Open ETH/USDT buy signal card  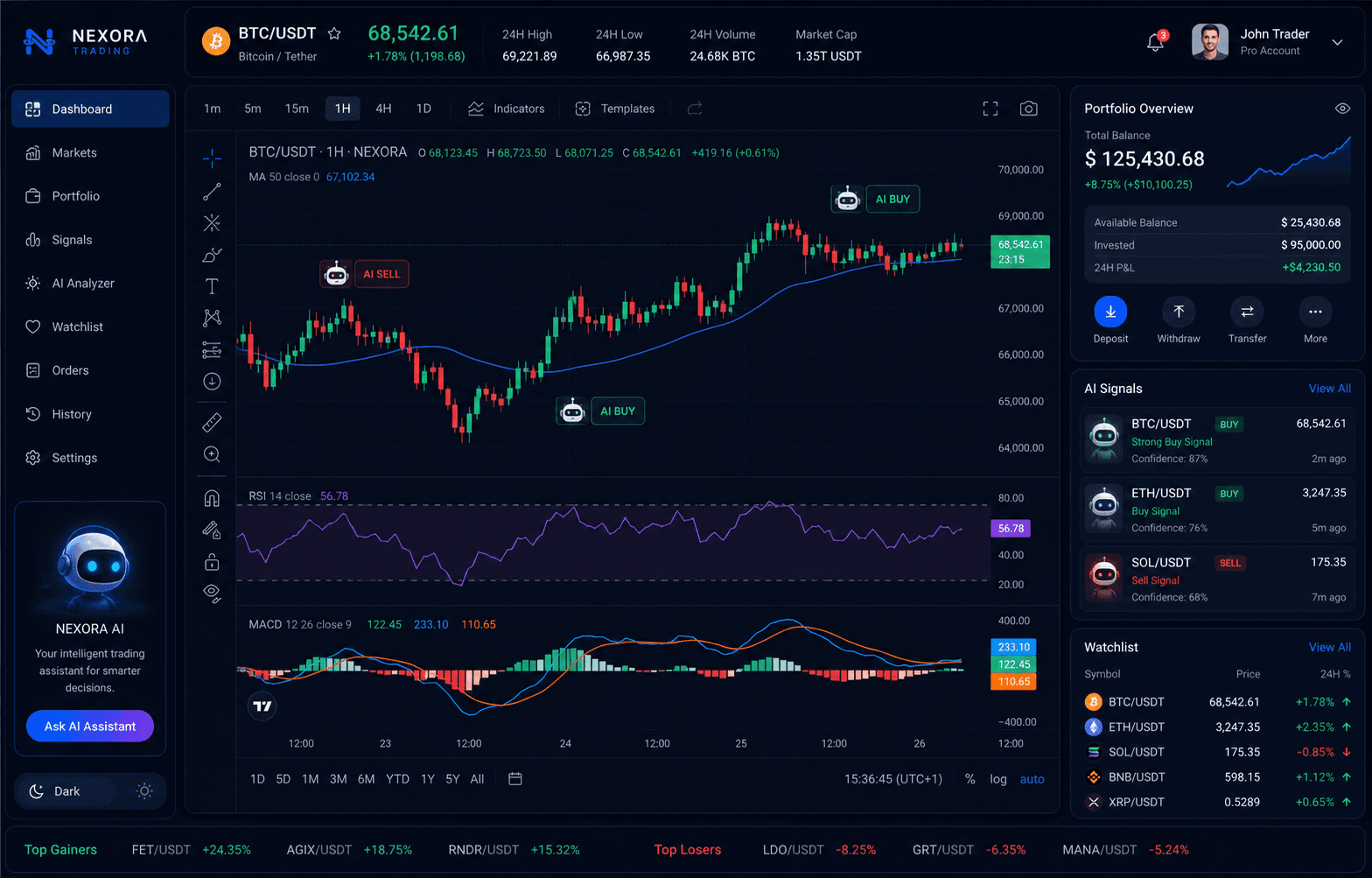click(x=1218, y=509)
